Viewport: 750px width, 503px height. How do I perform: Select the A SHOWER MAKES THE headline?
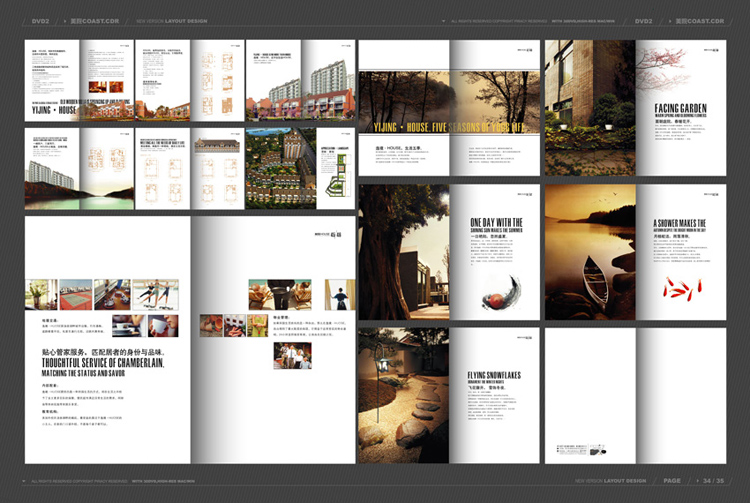coord(679,223)
